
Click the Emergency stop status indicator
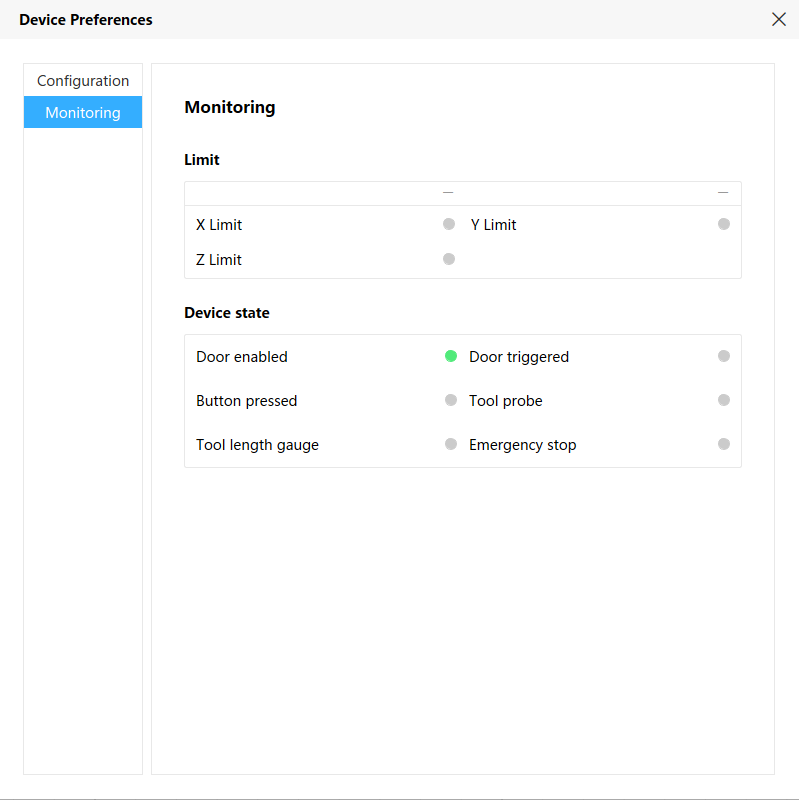click(x=724, y=444)
